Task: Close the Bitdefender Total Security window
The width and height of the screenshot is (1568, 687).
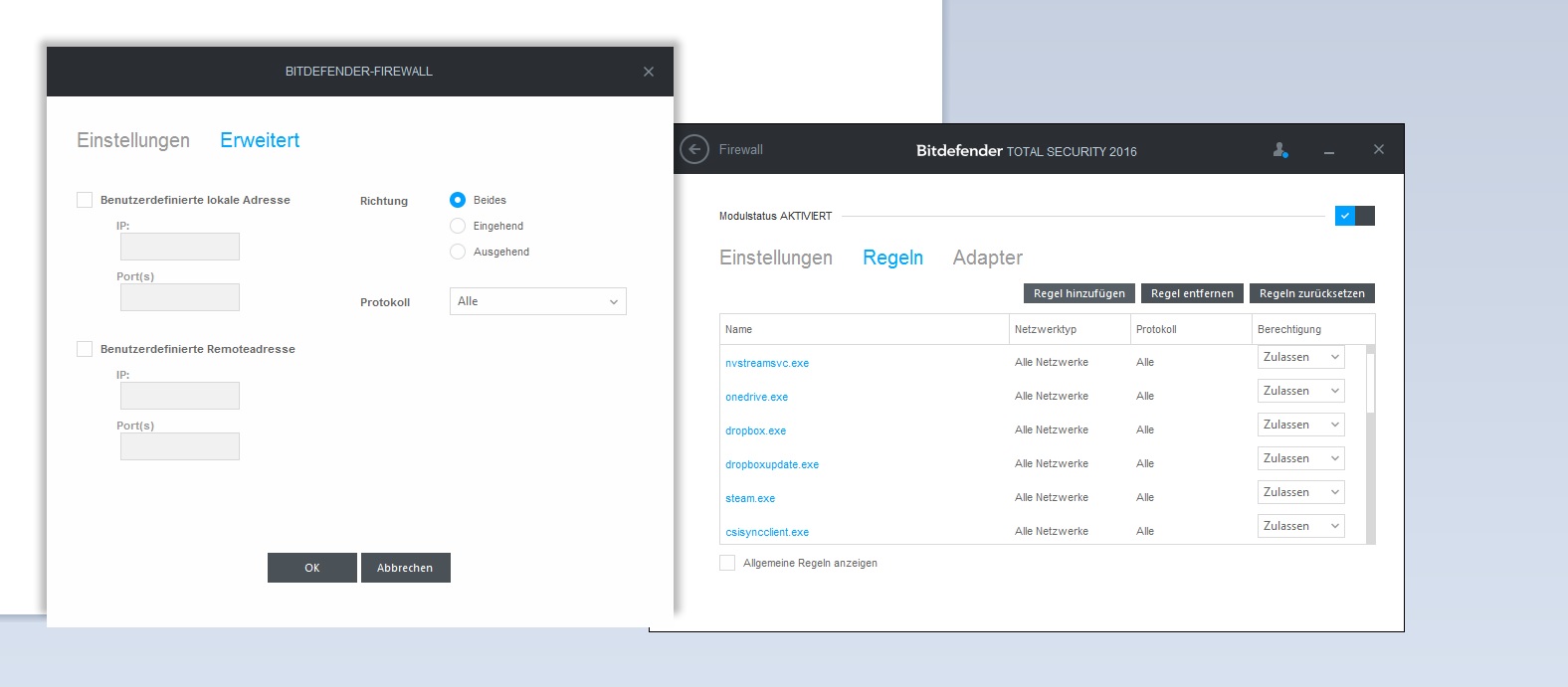Action: 1378,149
